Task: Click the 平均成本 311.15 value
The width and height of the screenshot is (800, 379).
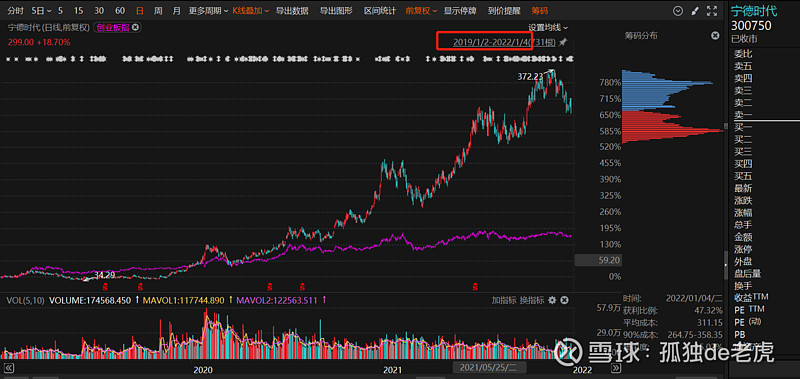Action: pos(710,323)
